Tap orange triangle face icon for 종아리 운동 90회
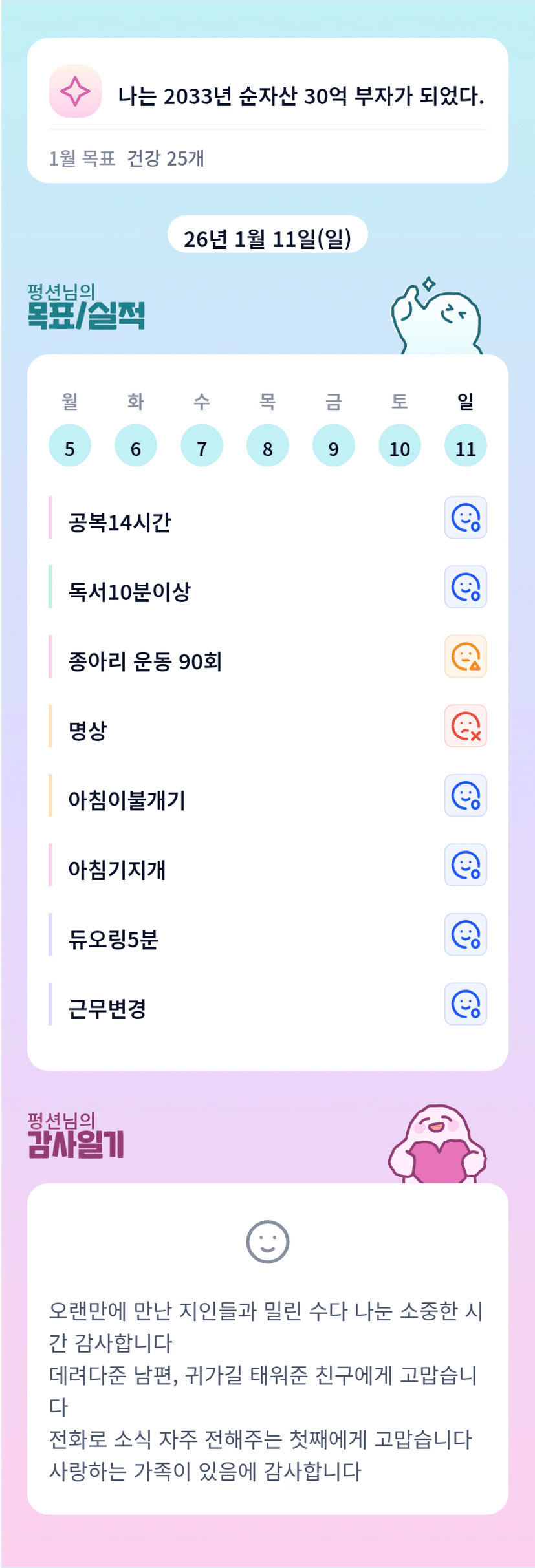 [x=465, y=656]
